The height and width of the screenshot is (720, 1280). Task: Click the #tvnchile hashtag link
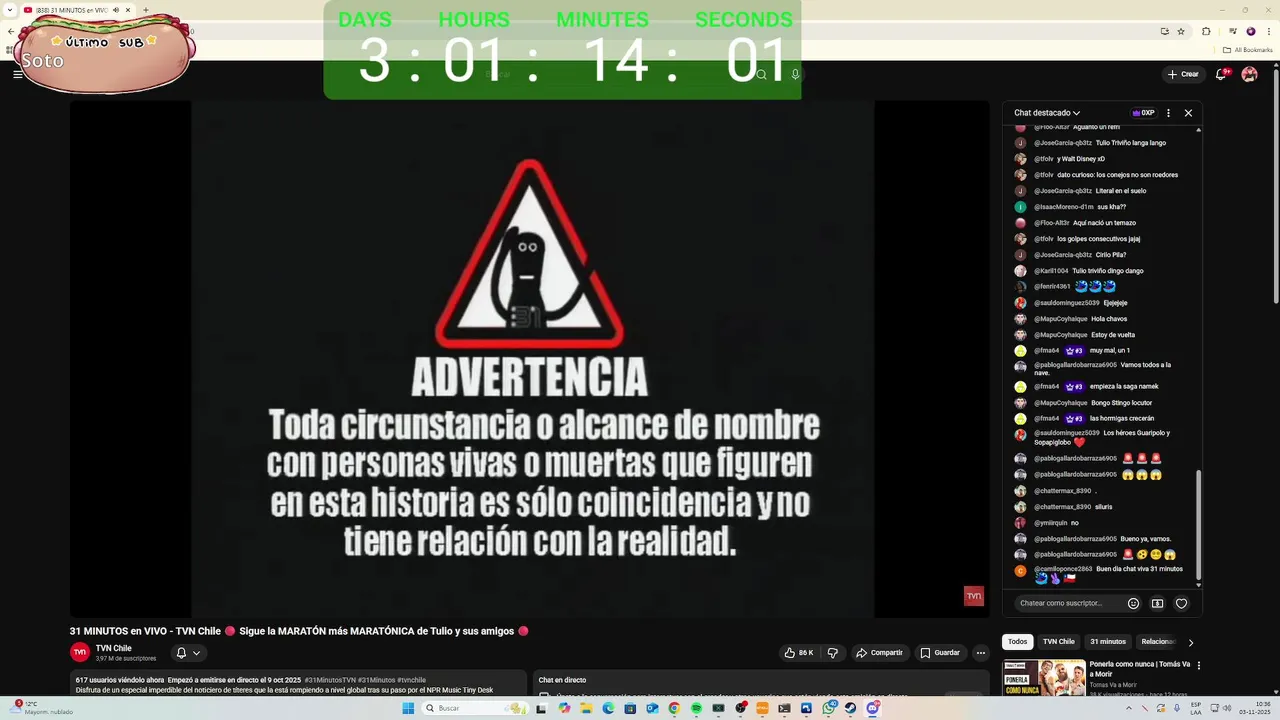(412, 680)
